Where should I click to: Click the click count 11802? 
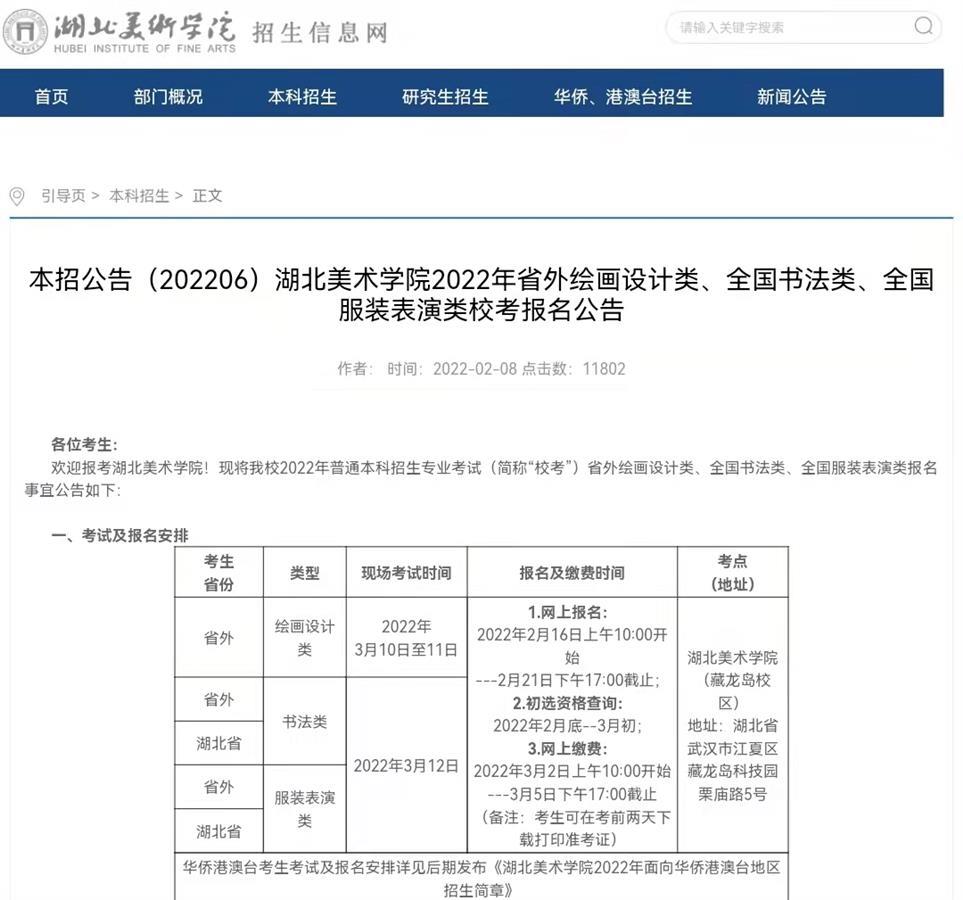(604, 369)
